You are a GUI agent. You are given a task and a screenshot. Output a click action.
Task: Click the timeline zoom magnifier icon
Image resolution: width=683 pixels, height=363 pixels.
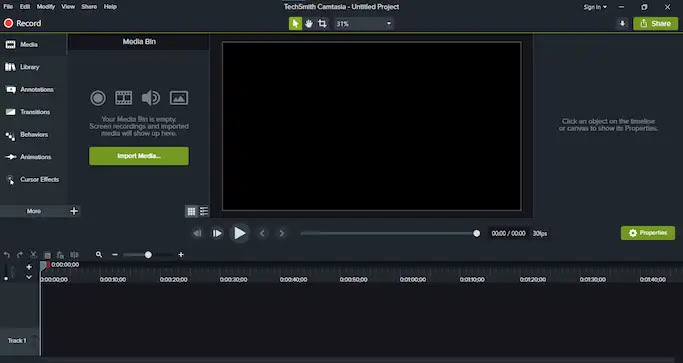coord(99,254)
